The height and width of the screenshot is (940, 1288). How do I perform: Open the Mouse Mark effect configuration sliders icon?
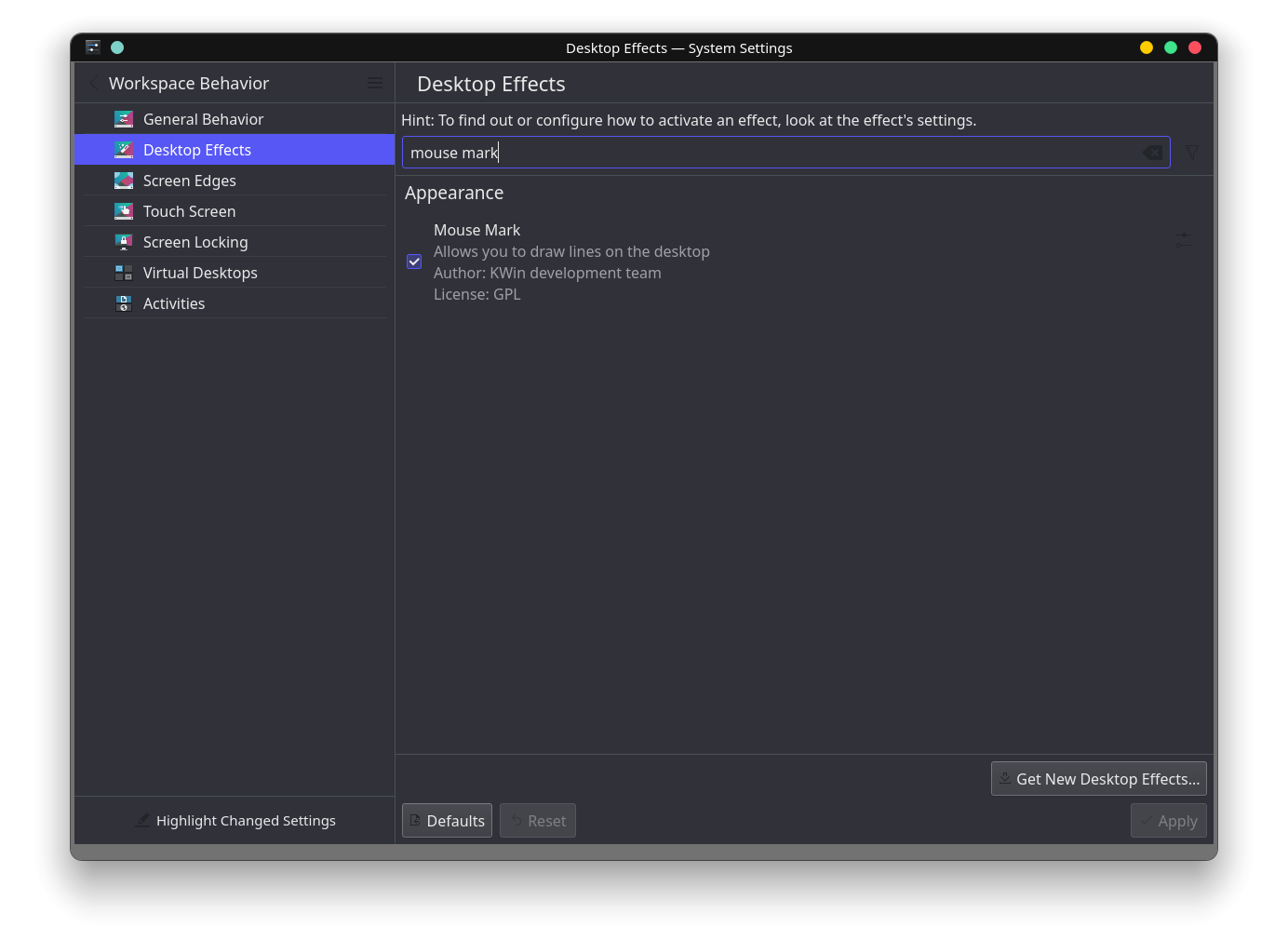[x=1184, y=240]
